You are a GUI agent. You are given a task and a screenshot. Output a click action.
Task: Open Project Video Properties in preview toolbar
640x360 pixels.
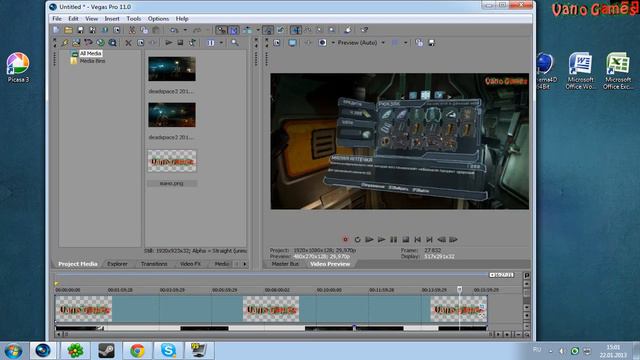click(x=277, y=42)
